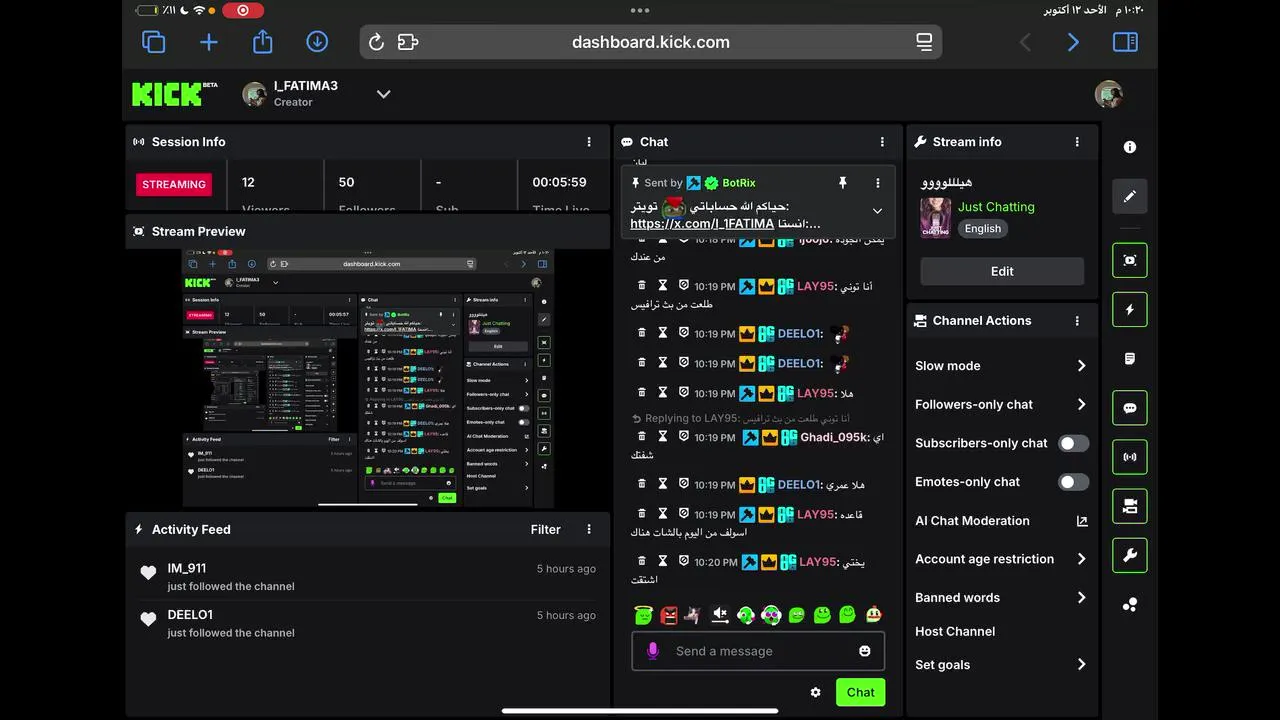Open the I_FATIMA3 account dropdown arrow
Screen dimensions: 1280x720
pos(383,94)
